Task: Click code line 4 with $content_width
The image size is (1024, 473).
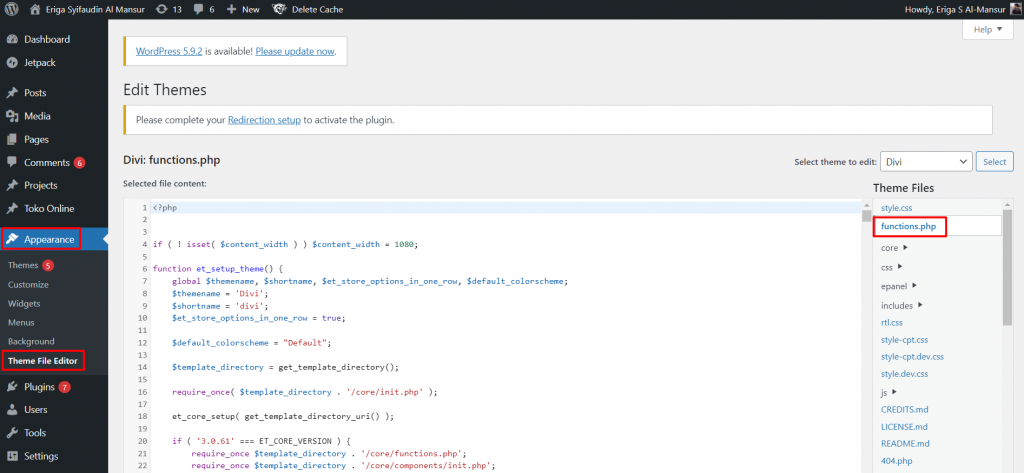Action: pos(285,244)
